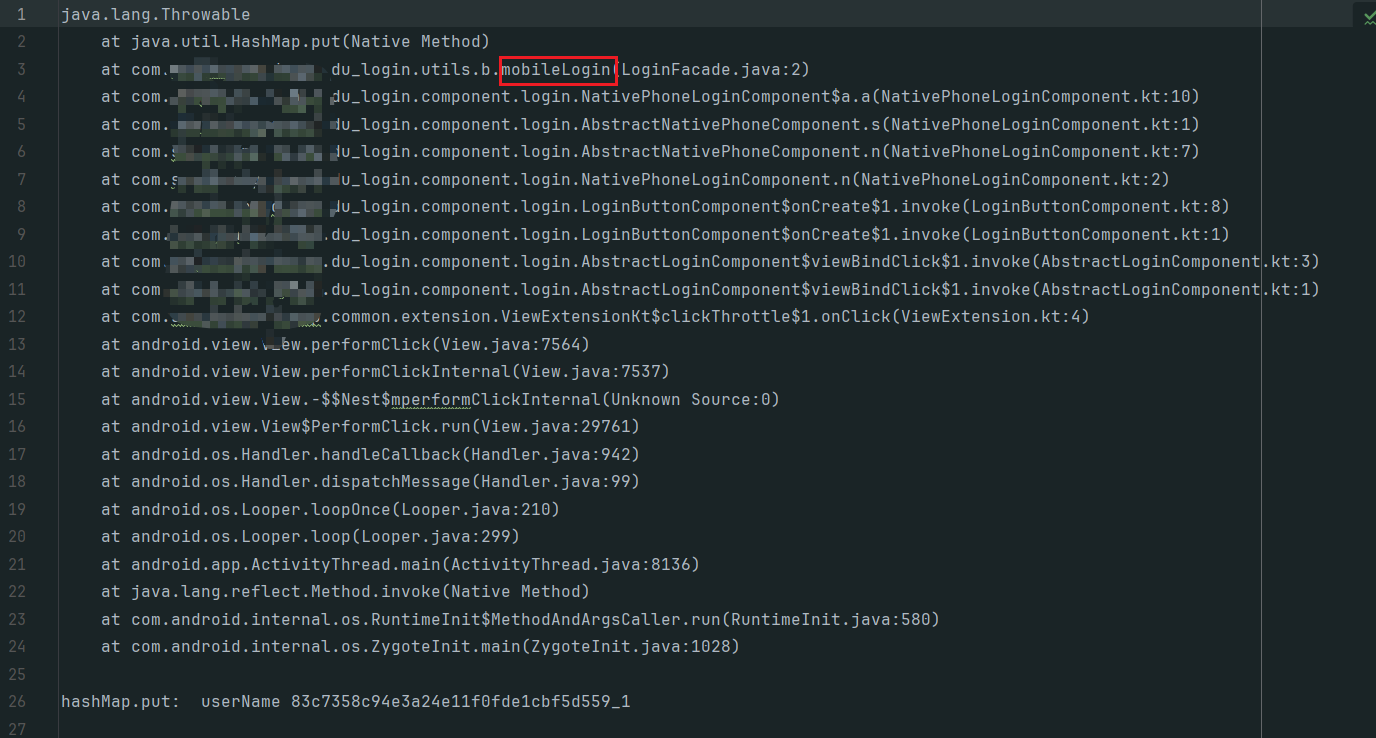Image resolution: width=1376 pixels, height=738 pixels.
Task: Click 'NativePhoneLoginComponent.kt:2' reference
Action: pos(1010,180)
